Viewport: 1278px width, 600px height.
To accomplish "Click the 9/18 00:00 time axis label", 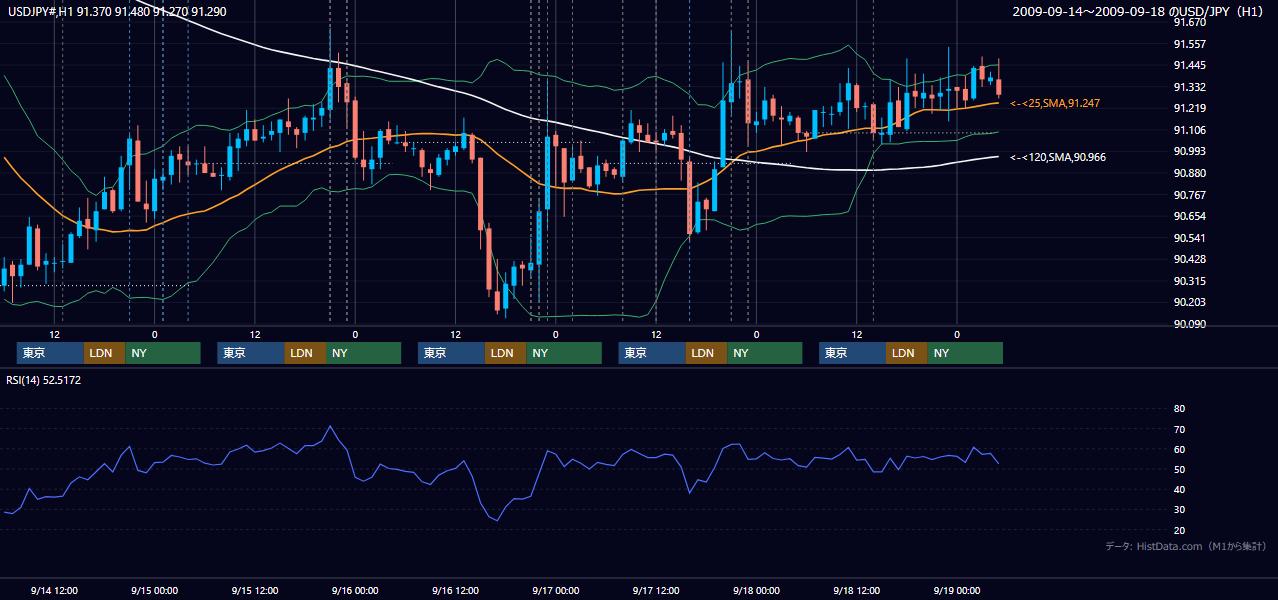I will [x=756, y=590].
